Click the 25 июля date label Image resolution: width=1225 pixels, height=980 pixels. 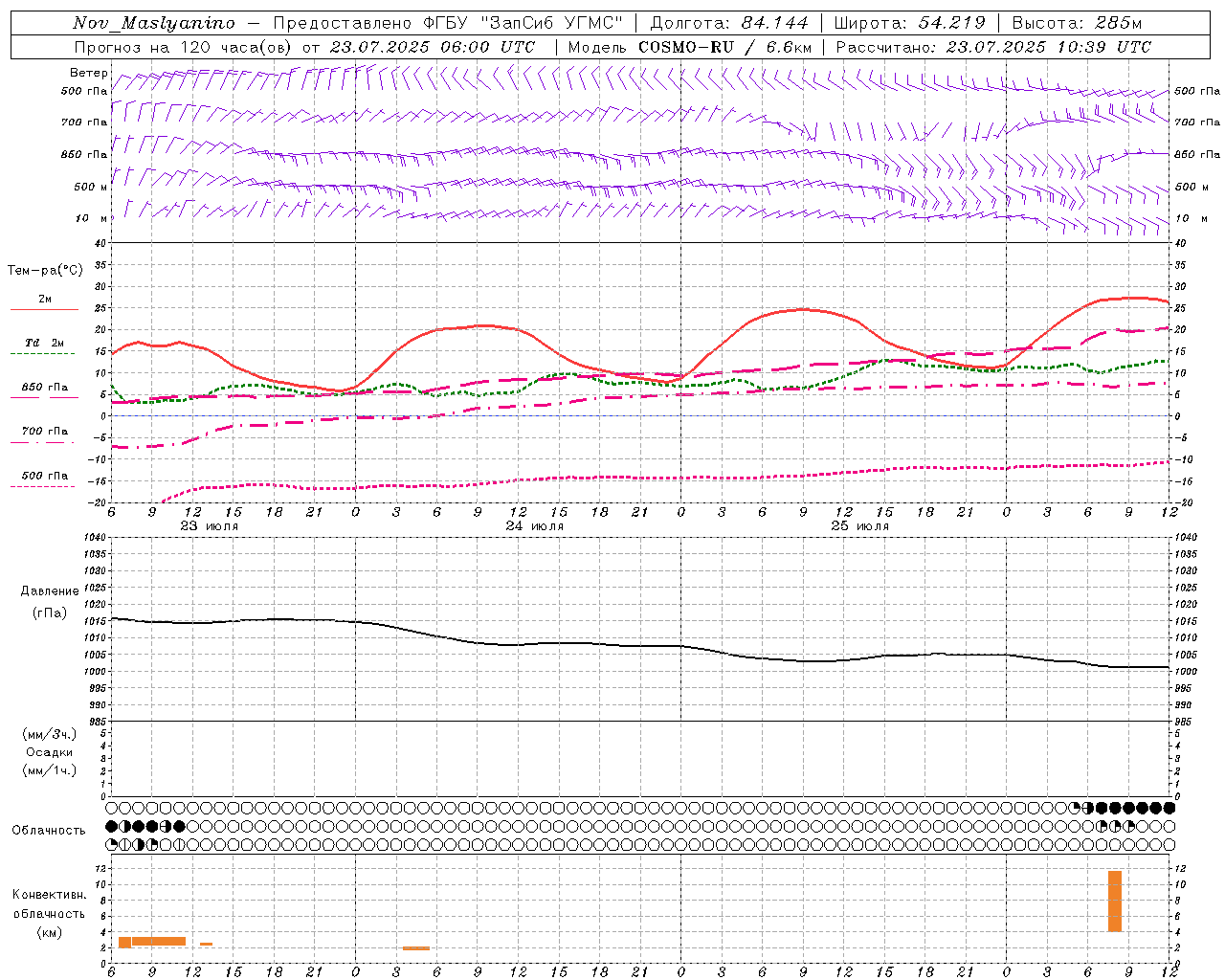pos(859,526)
